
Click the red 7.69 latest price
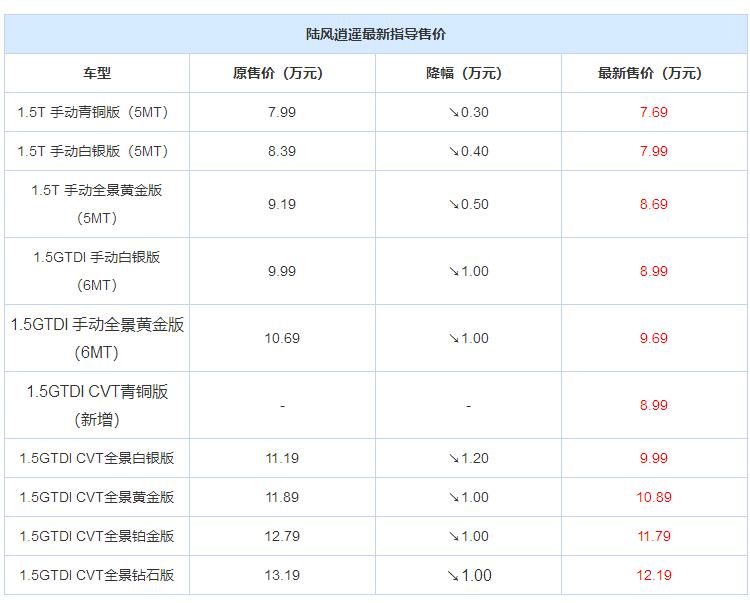tap(653, 112)
